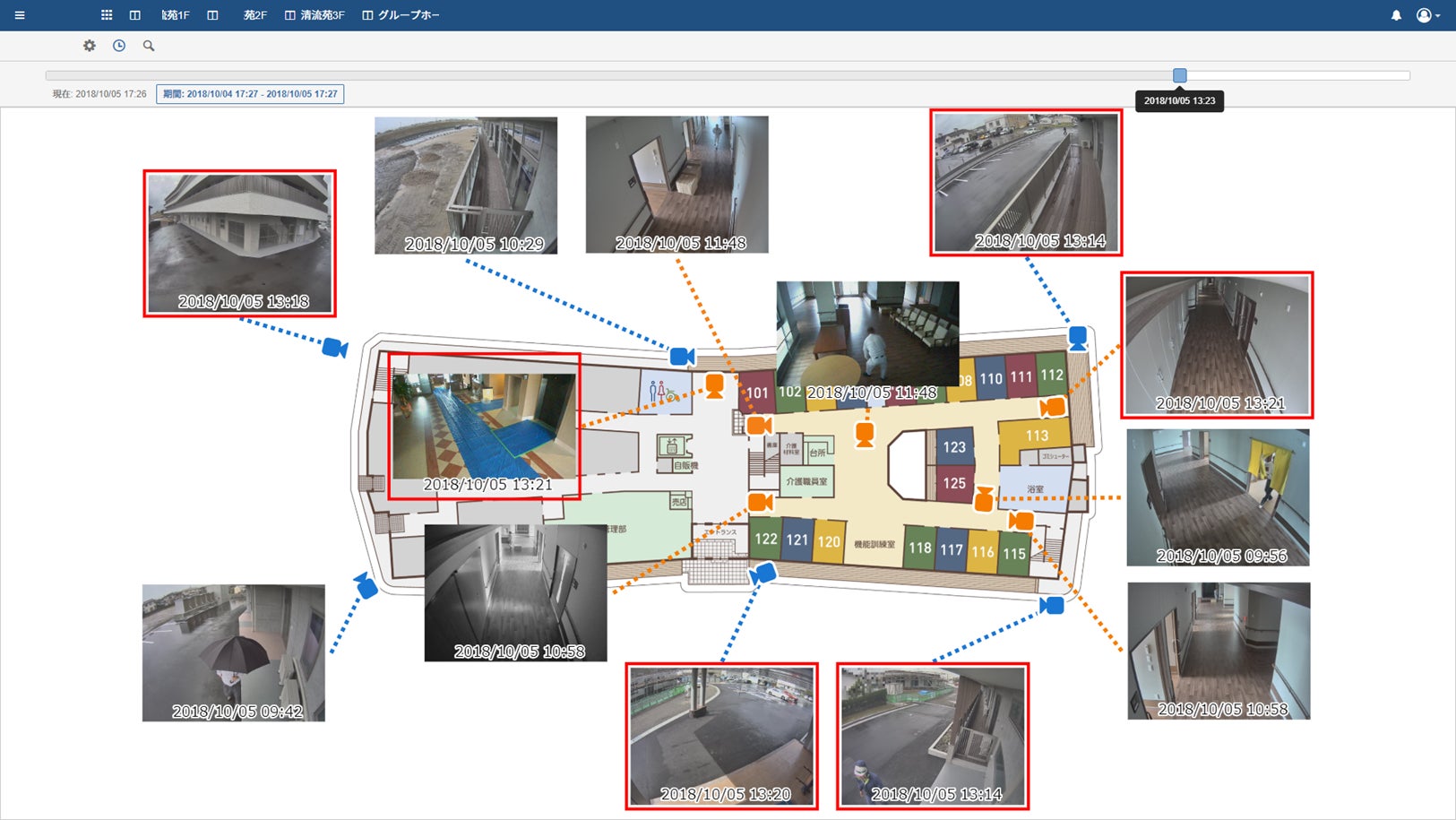Select orange camera beside room 125
The image size is (1456, 820).
pyautogui.click(x=984, y=499)
